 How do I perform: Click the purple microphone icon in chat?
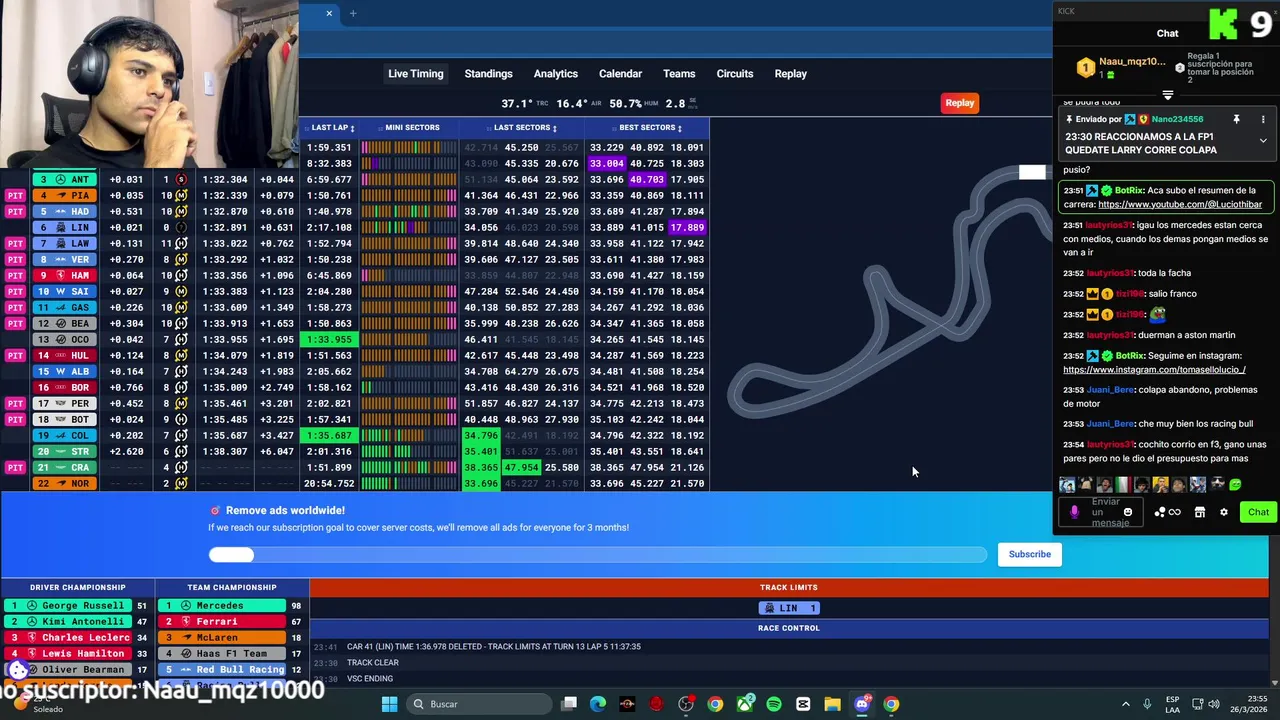pyautogui.click(x=1074, y=512)
